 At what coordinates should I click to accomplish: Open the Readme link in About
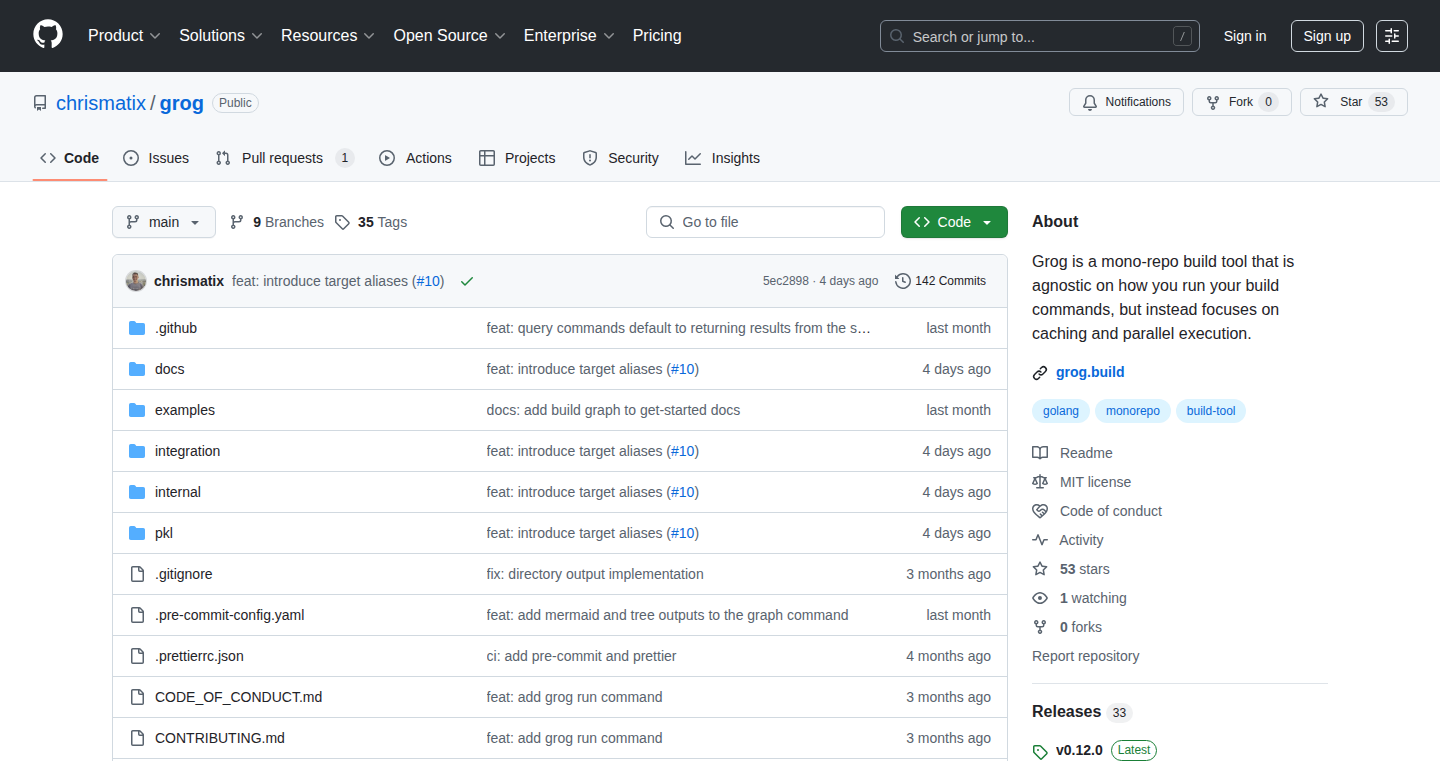(x=1073, y=453)
